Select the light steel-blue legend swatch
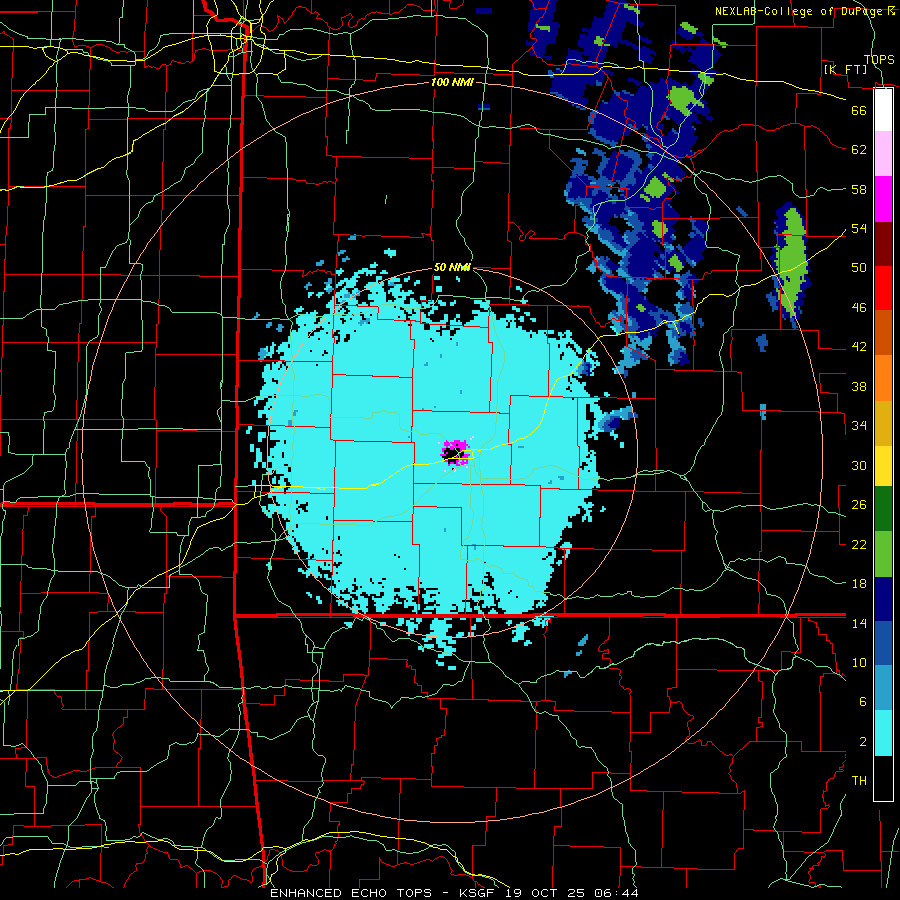Screen dimensions: 900x900 883,688
